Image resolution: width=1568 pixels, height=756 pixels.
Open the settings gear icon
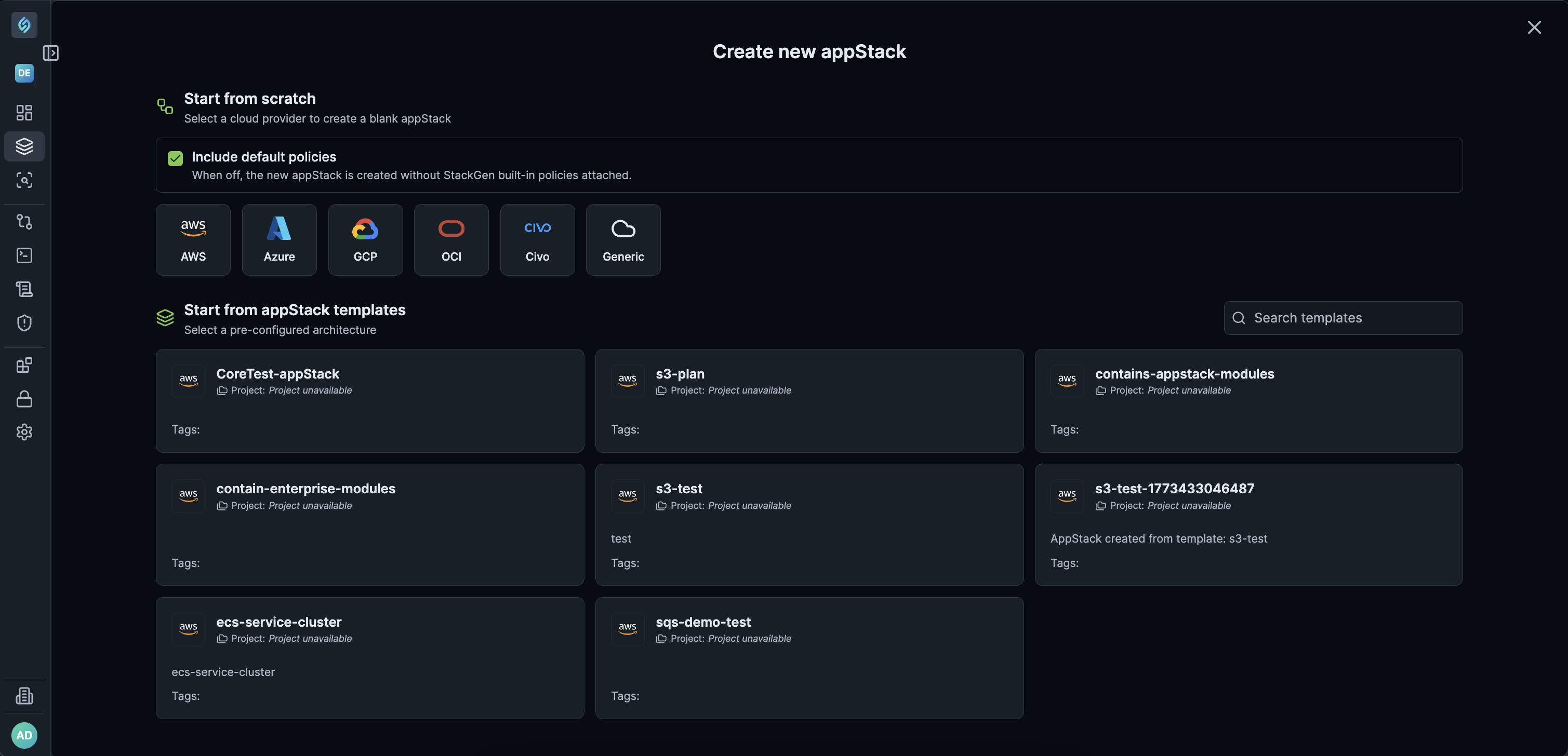pyautogui.click(x=24, y=432)
